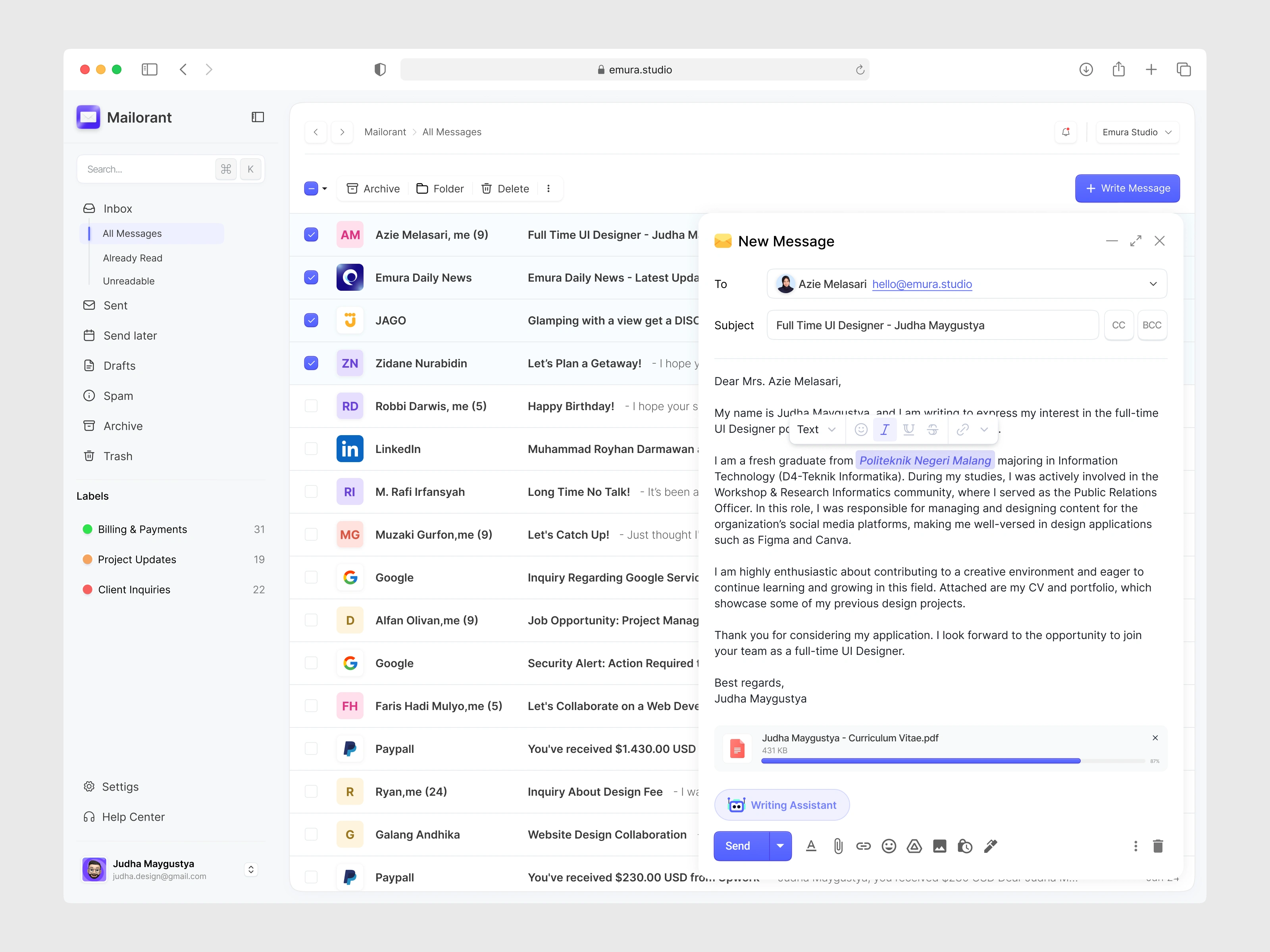Attach a file with the paperclip icon
The height and width of the screenshot is (952, 1270).
838,846
